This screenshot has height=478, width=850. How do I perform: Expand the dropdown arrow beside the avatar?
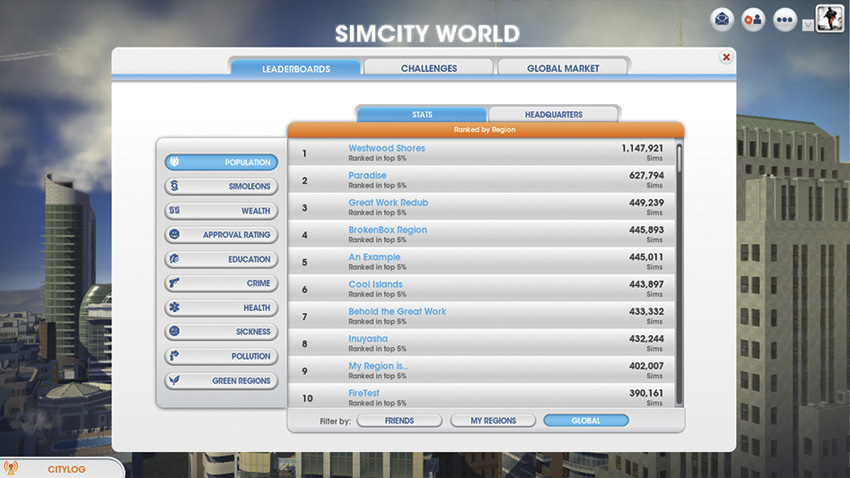tap(808, 25)
